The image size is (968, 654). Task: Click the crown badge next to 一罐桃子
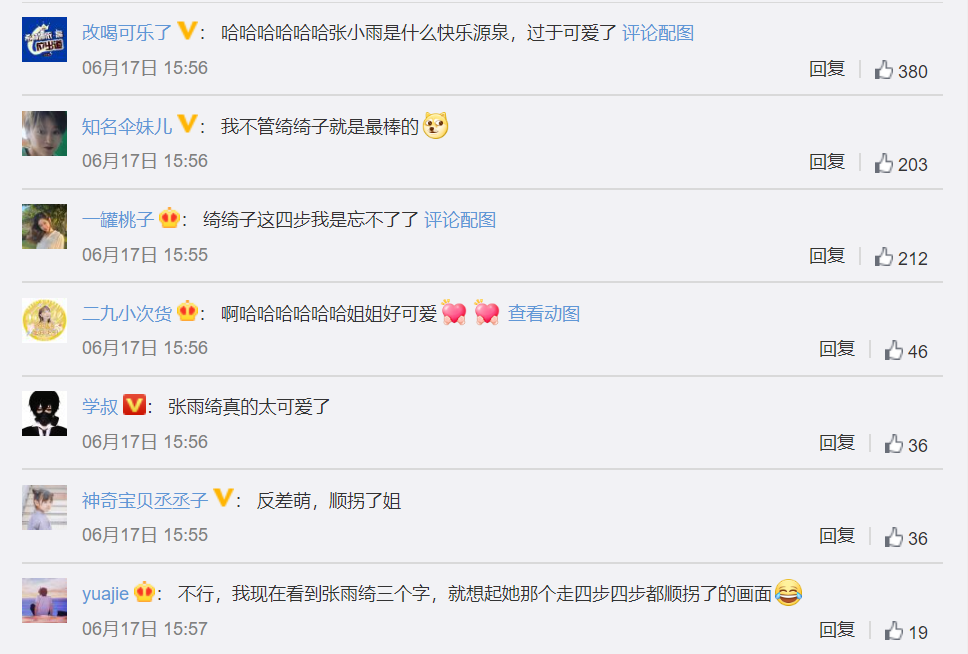point(169,217)
